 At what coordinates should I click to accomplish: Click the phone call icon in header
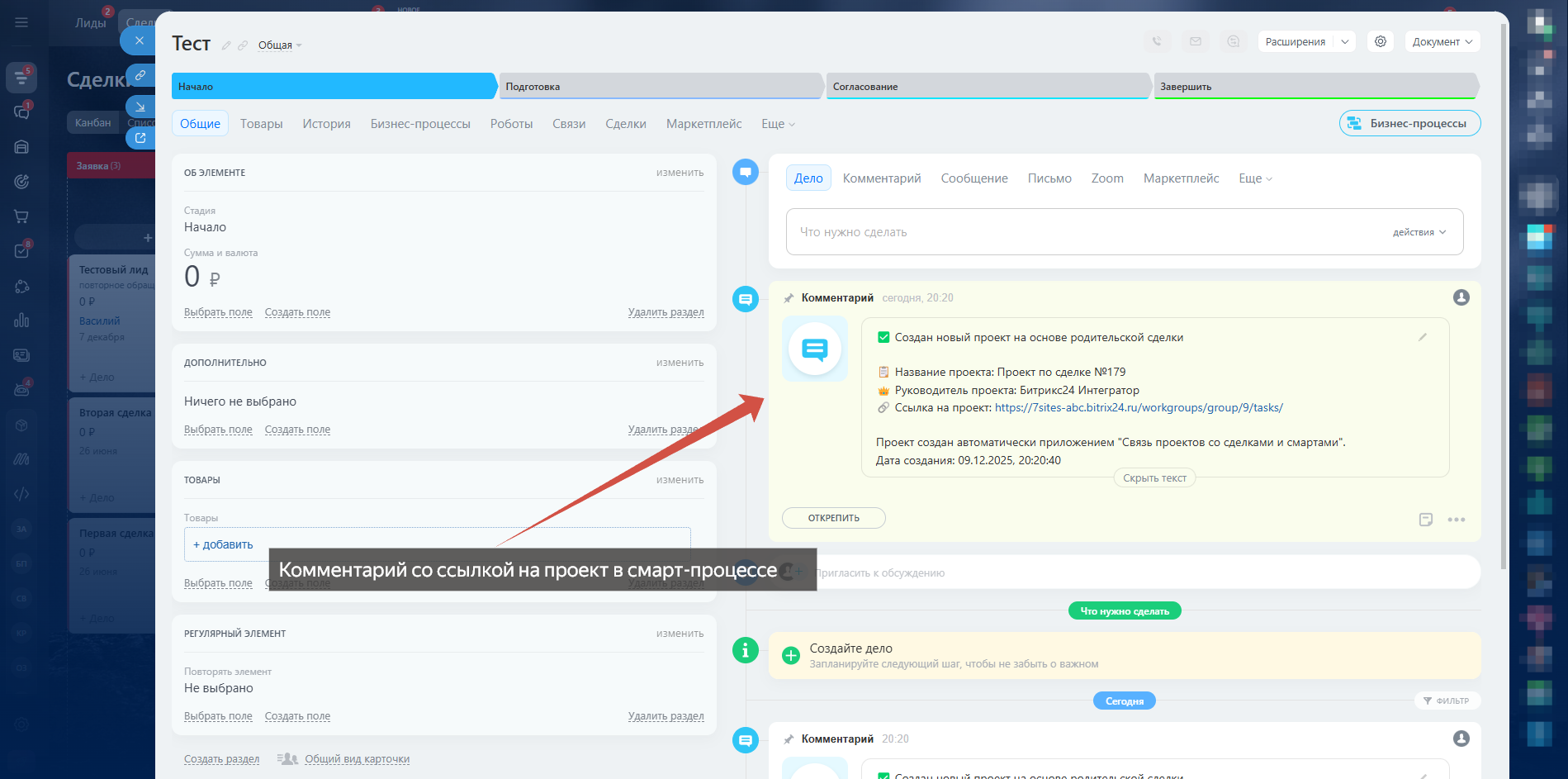[1157, 41]
